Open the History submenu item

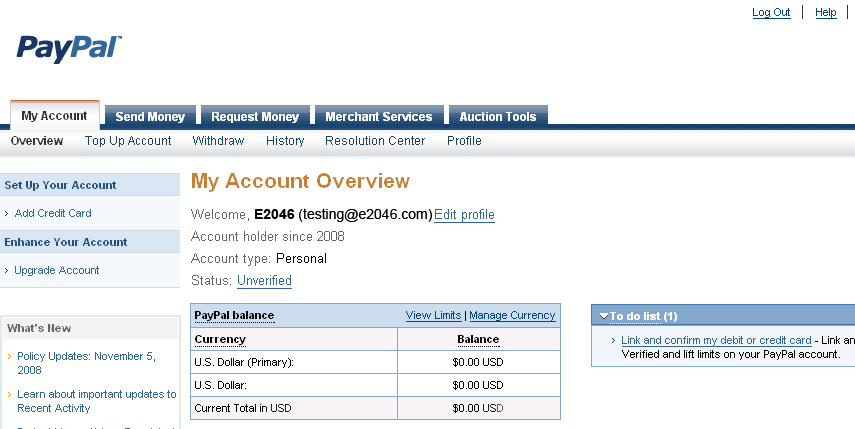(285, 141)
